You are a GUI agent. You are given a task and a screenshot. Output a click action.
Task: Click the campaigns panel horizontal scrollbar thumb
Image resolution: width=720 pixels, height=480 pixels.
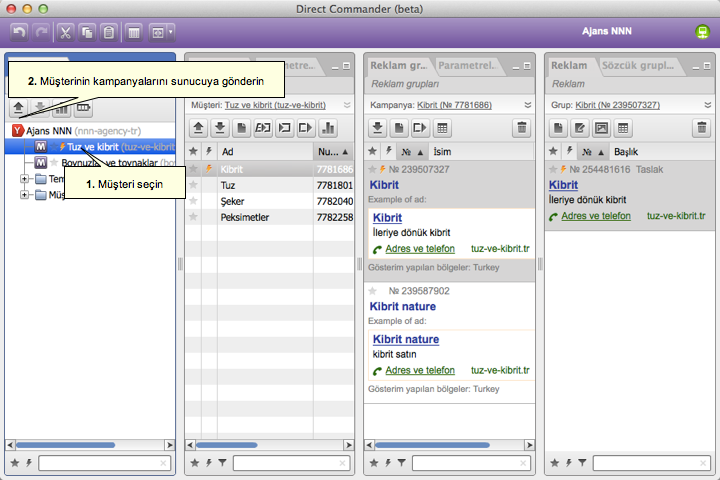[x=227, y=445]
